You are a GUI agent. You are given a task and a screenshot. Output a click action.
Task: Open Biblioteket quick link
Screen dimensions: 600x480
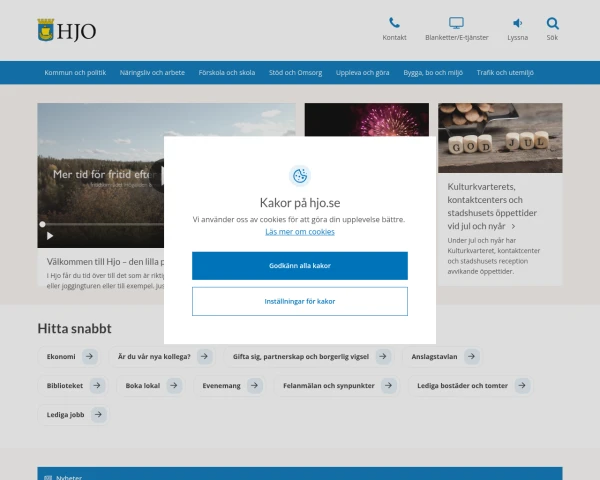pos(73,385)
